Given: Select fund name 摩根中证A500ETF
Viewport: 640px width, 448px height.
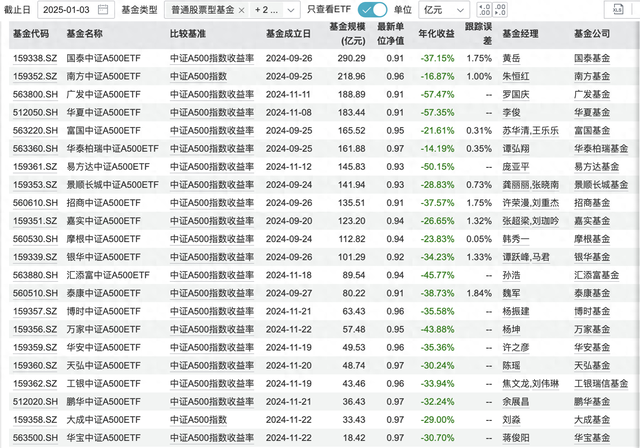Looking at the screenshot, I should point(103,239).
